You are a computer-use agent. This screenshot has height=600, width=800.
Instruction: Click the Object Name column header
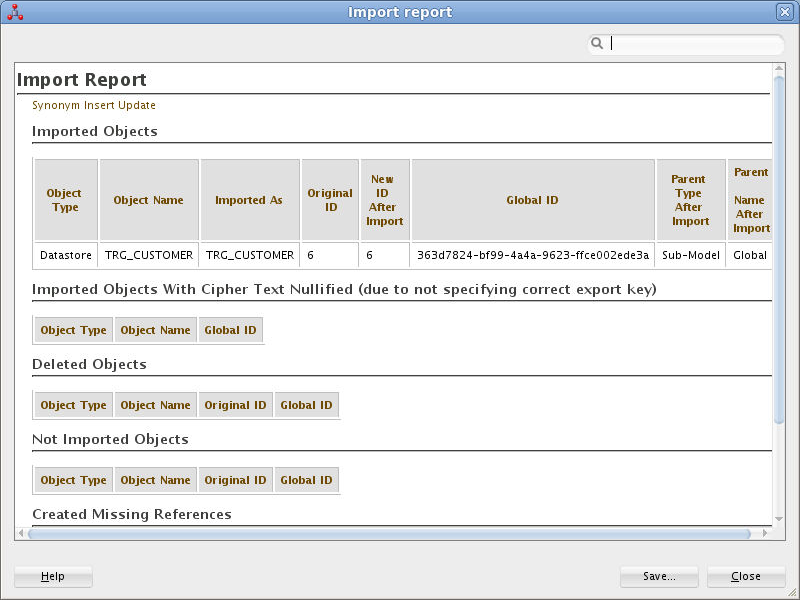click(x=148, y=198)
